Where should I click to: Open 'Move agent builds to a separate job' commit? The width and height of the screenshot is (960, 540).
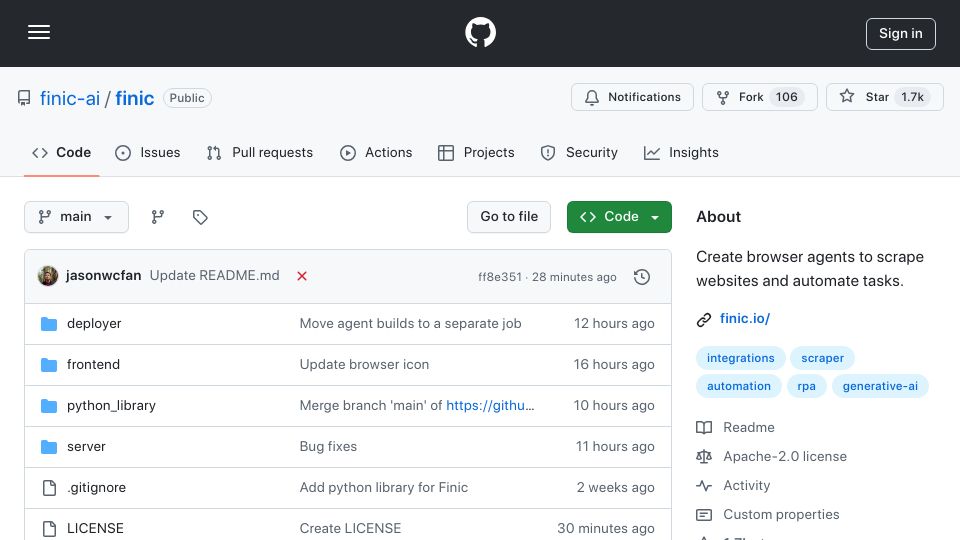pyautogui.click(x=410, y=323)
